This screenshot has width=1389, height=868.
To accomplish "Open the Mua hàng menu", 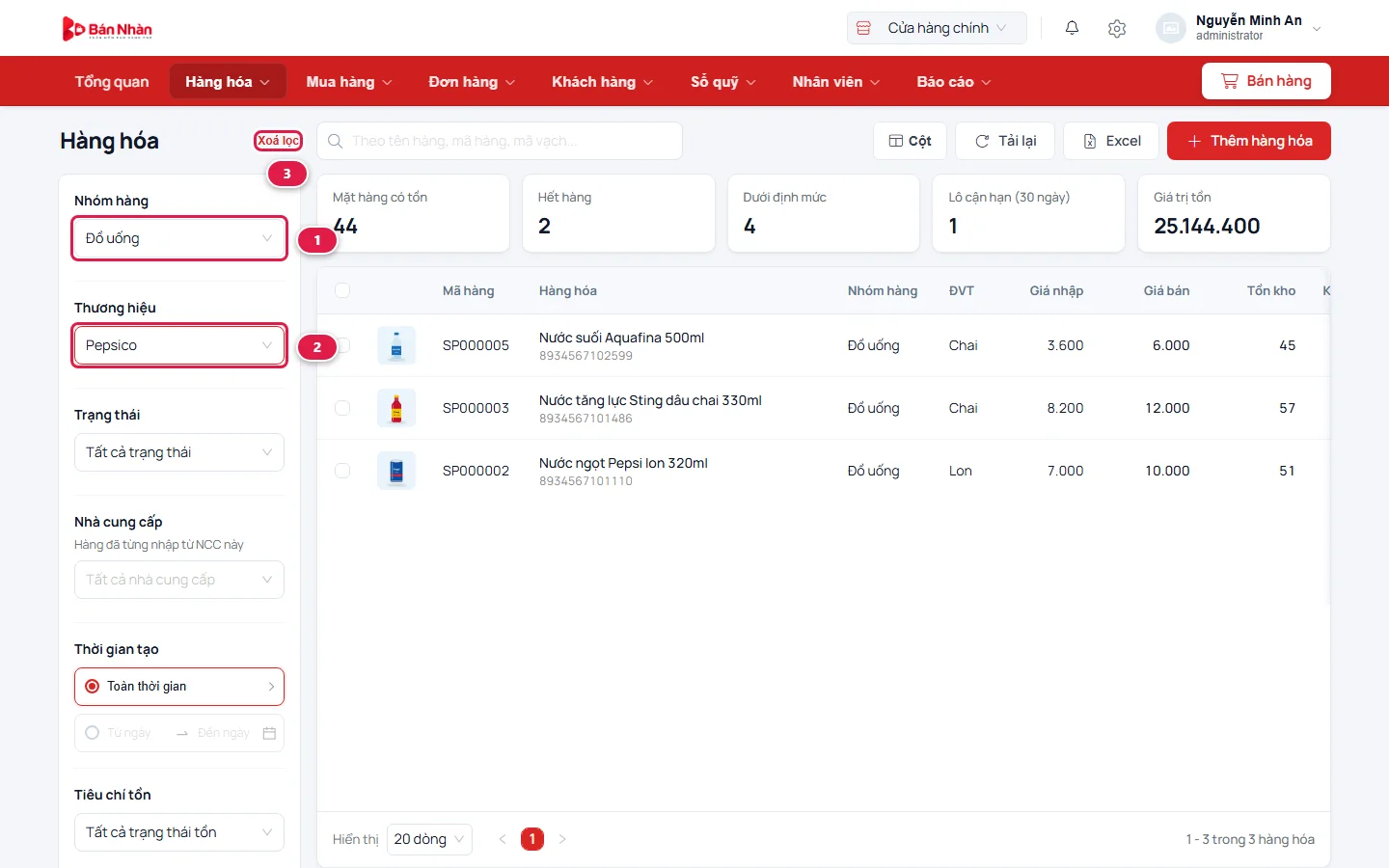I will click(x=349, y=82).
